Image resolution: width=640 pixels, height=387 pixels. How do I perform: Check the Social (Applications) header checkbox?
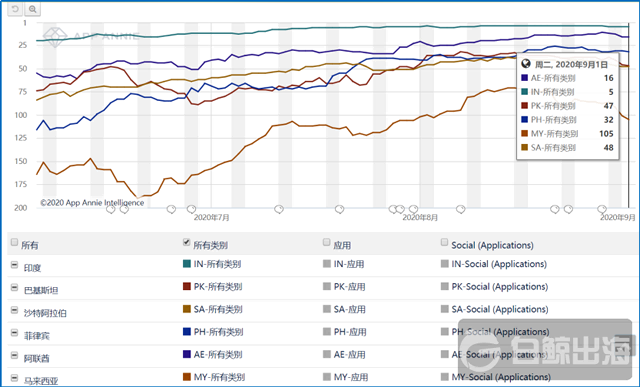[444, 242]
